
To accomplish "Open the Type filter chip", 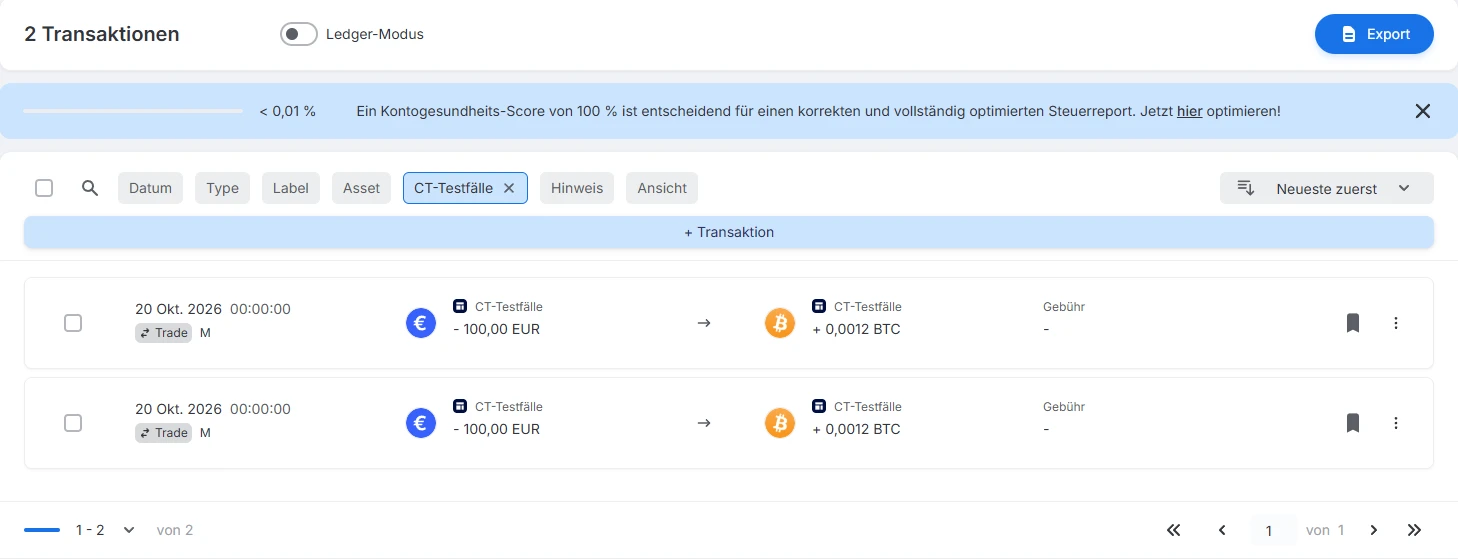I will [x=222, y=188].
